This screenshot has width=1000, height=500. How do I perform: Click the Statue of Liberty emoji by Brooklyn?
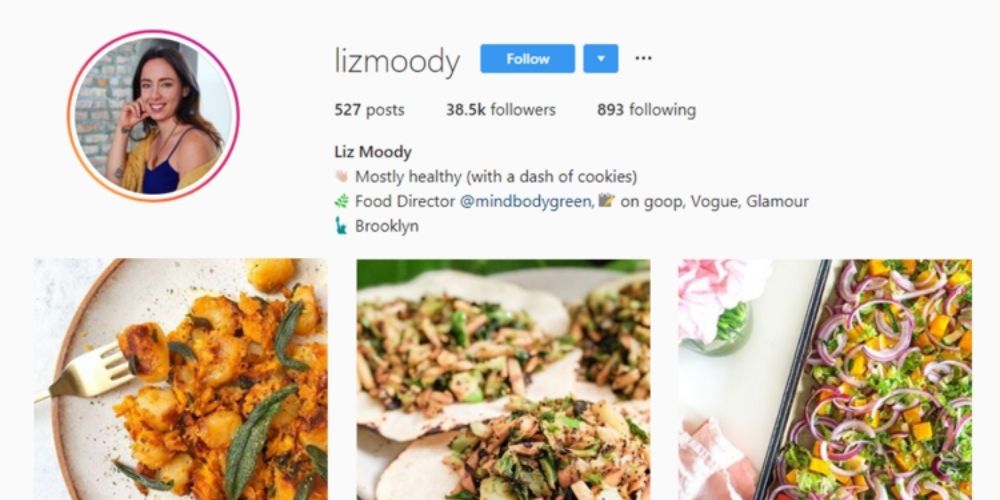tap(341, 225)
